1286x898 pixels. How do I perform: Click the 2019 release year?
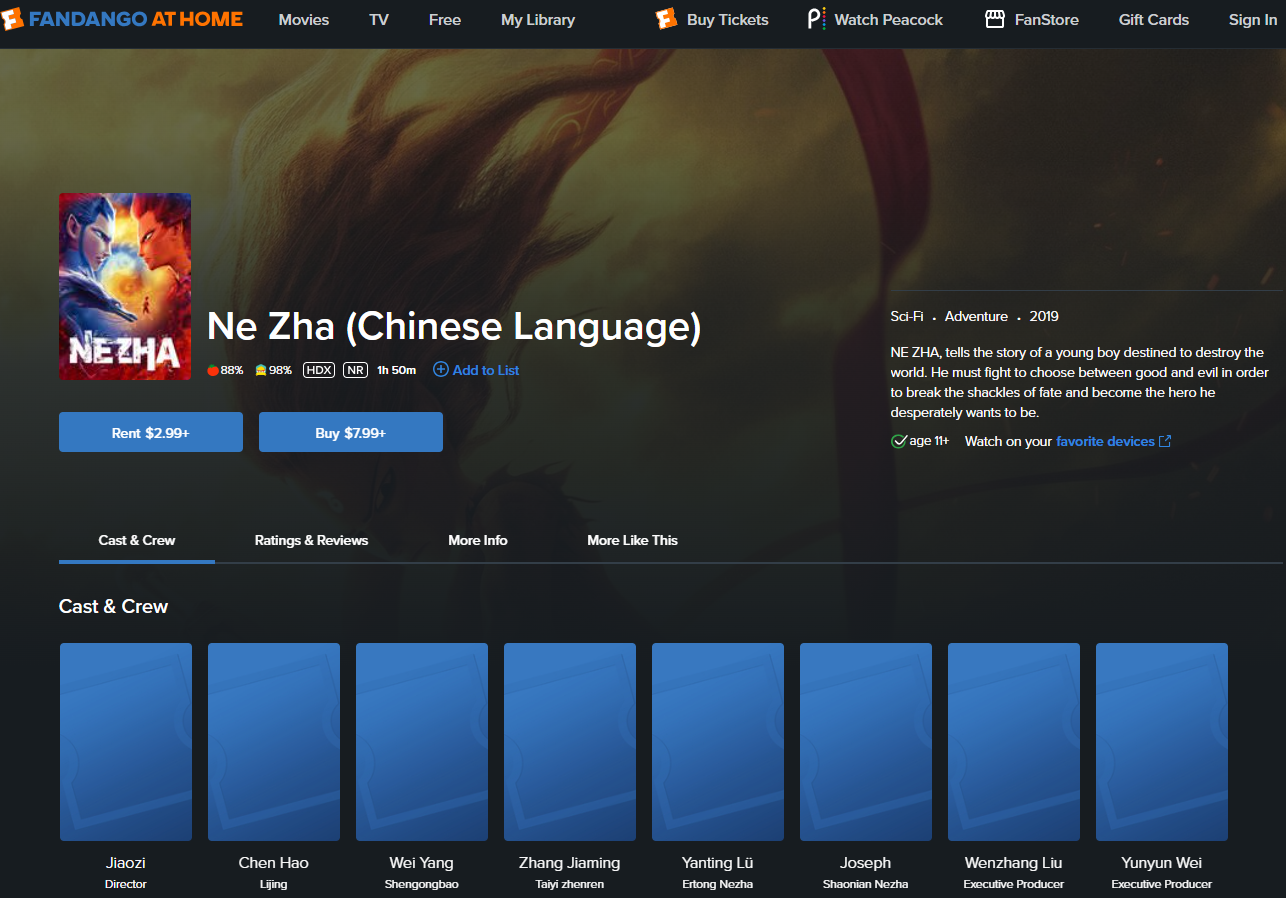click(1044, 316)
